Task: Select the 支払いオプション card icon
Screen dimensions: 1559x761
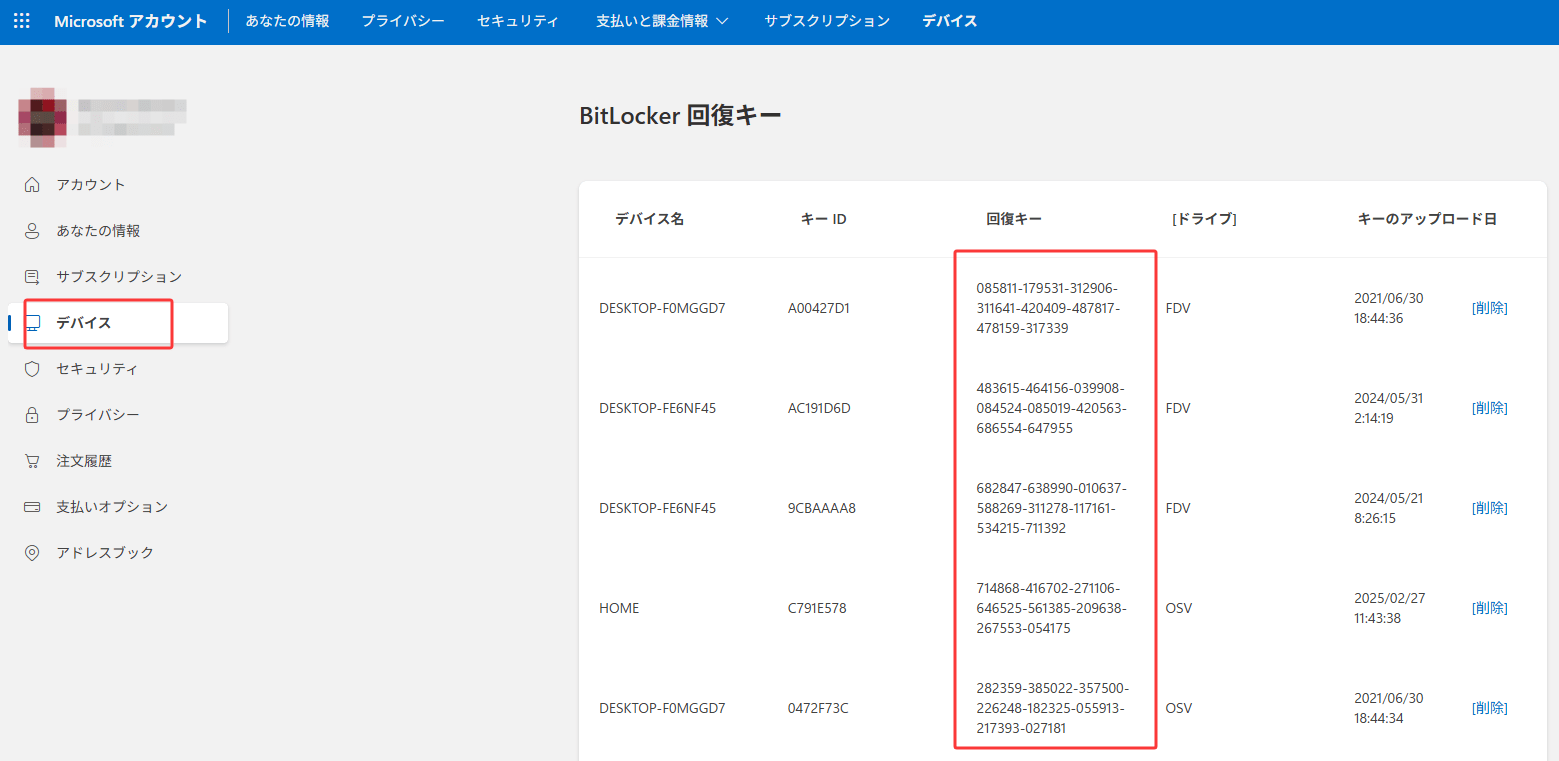Action: (x=31, y=506)
